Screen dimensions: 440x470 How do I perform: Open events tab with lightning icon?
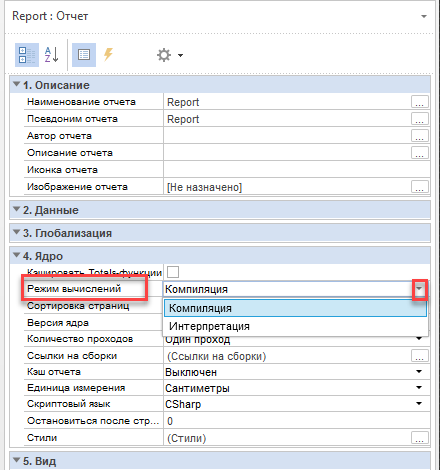tap(108, 54)
